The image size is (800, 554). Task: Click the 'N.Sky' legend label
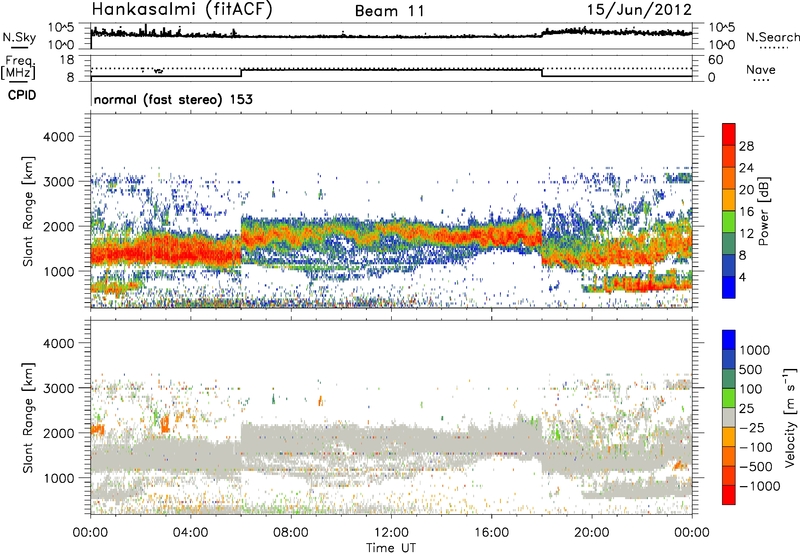pyautogui.click(x=19, y=37)
